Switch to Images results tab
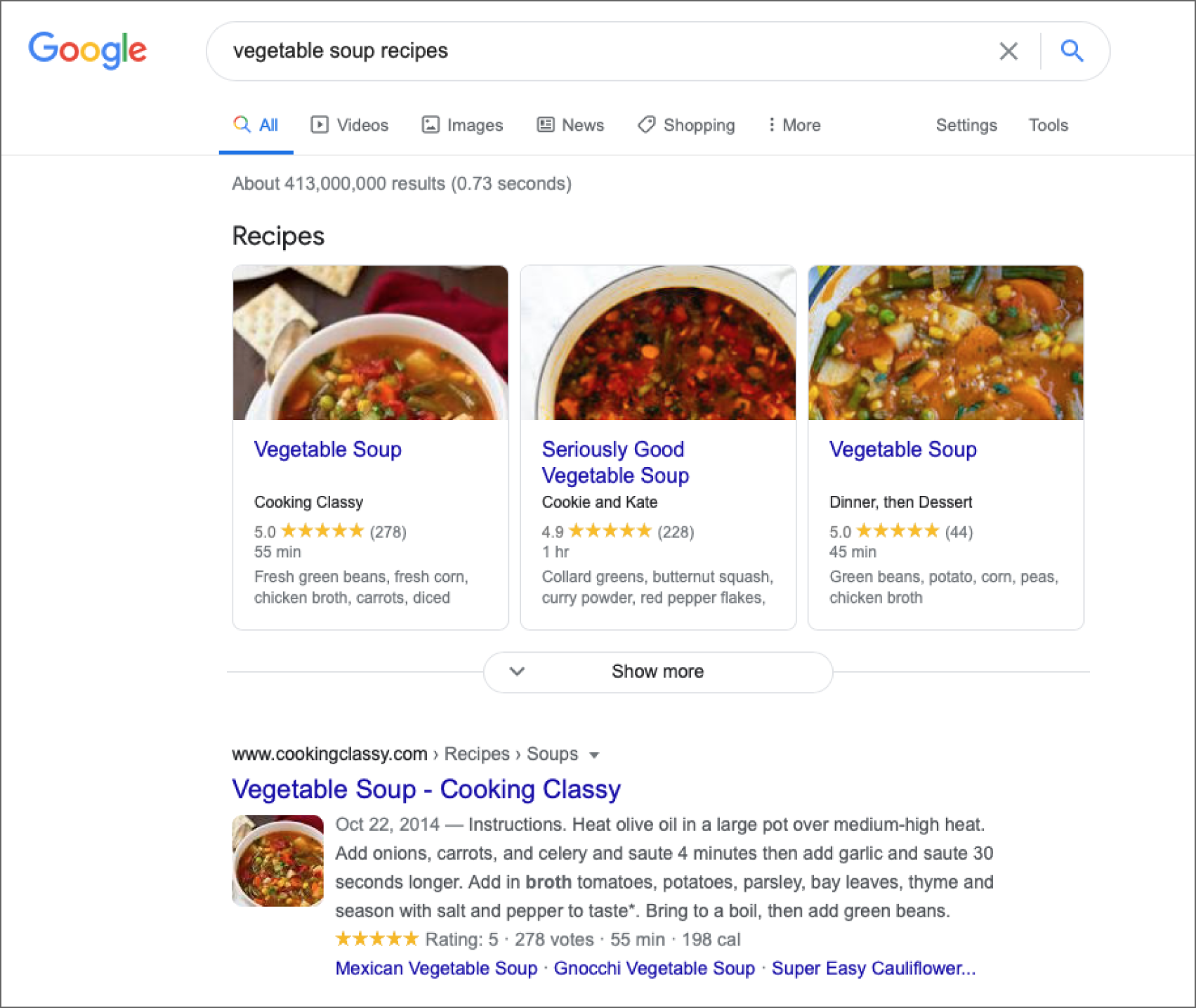Viewport: 1196px width, 1008px height. (462, 125)
